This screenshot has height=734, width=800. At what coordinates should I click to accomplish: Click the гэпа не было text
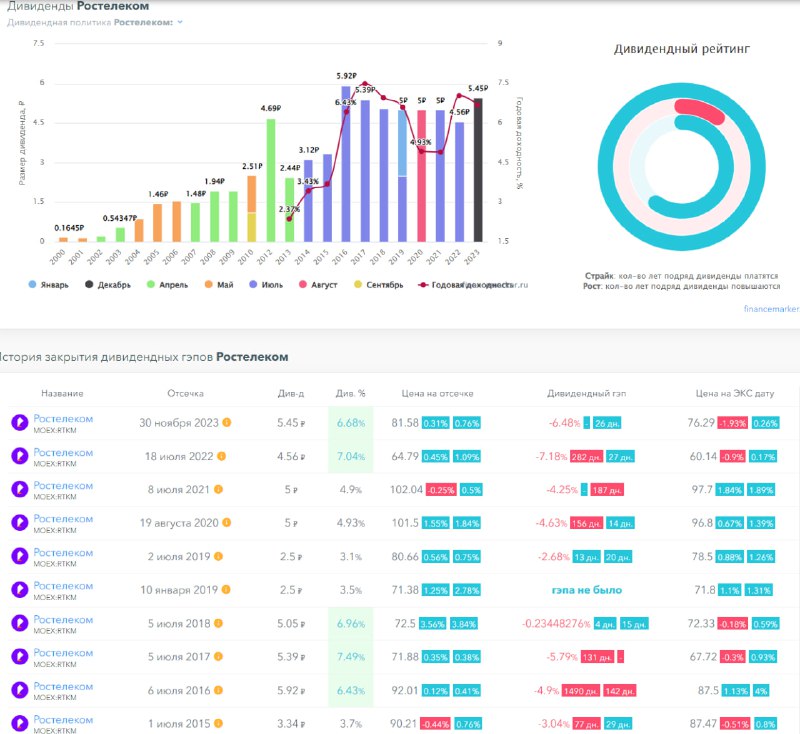coord(587,590)
